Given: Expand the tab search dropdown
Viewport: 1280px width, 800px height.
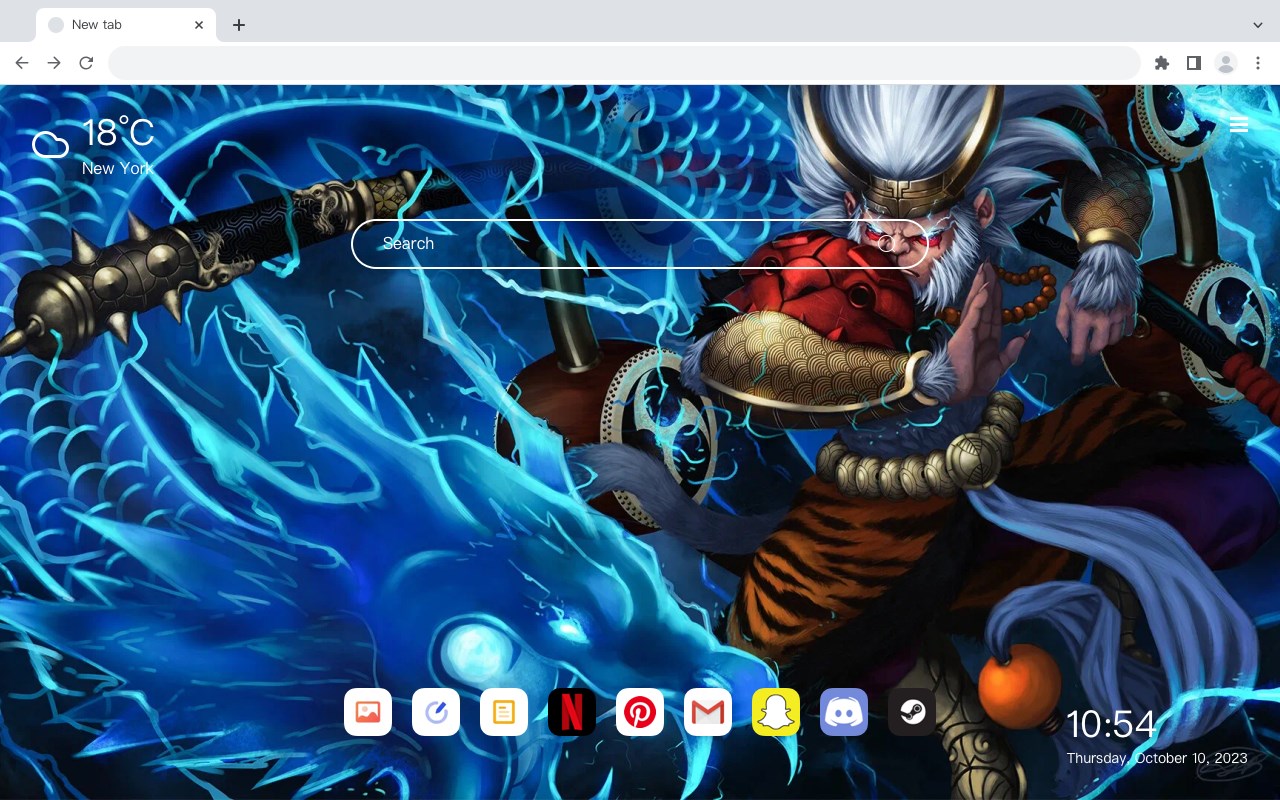Looking at the screenshot, I should coord(1258,25).
